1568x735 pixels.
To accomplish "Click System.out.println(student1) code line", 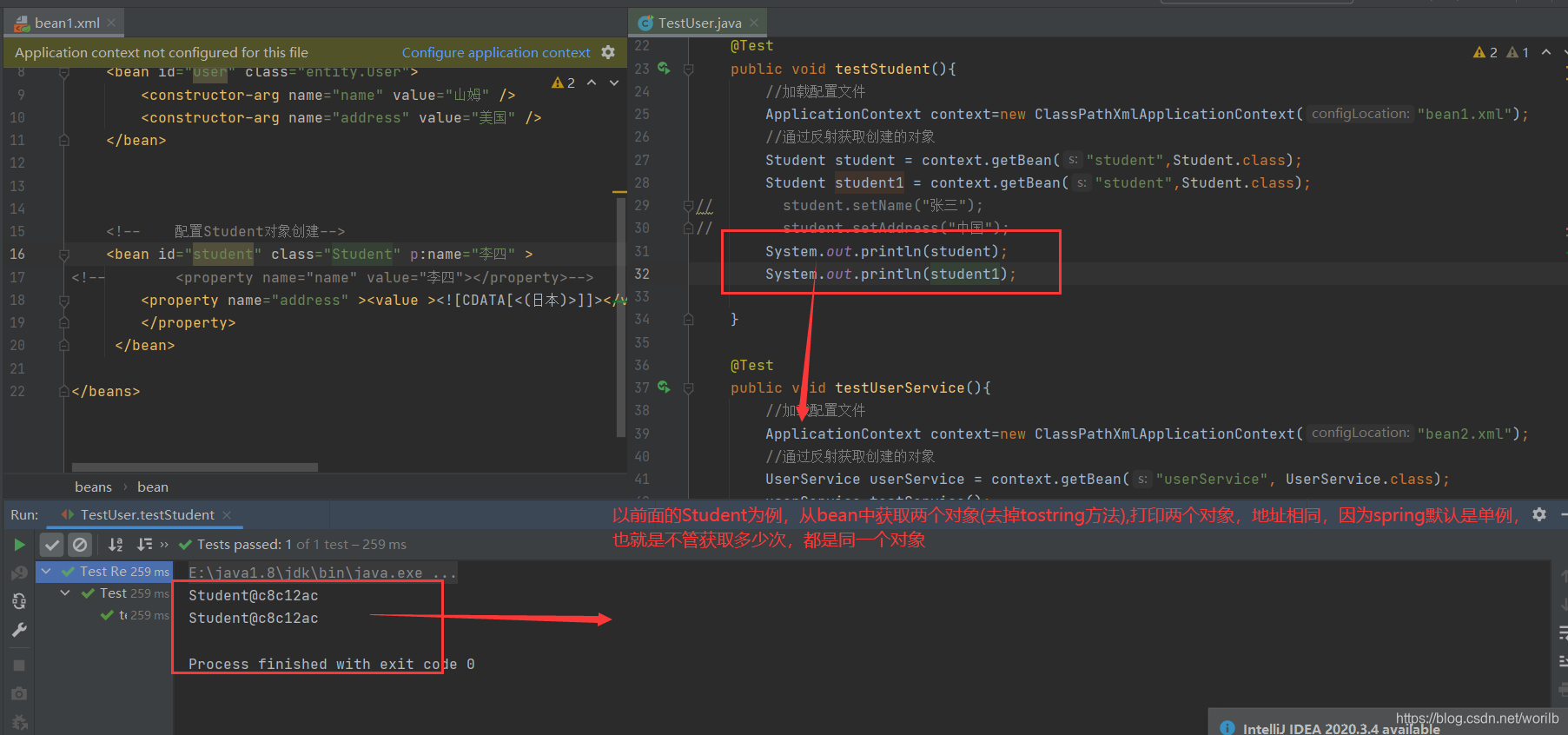I will pyautogui.click(x=890, y=274).
